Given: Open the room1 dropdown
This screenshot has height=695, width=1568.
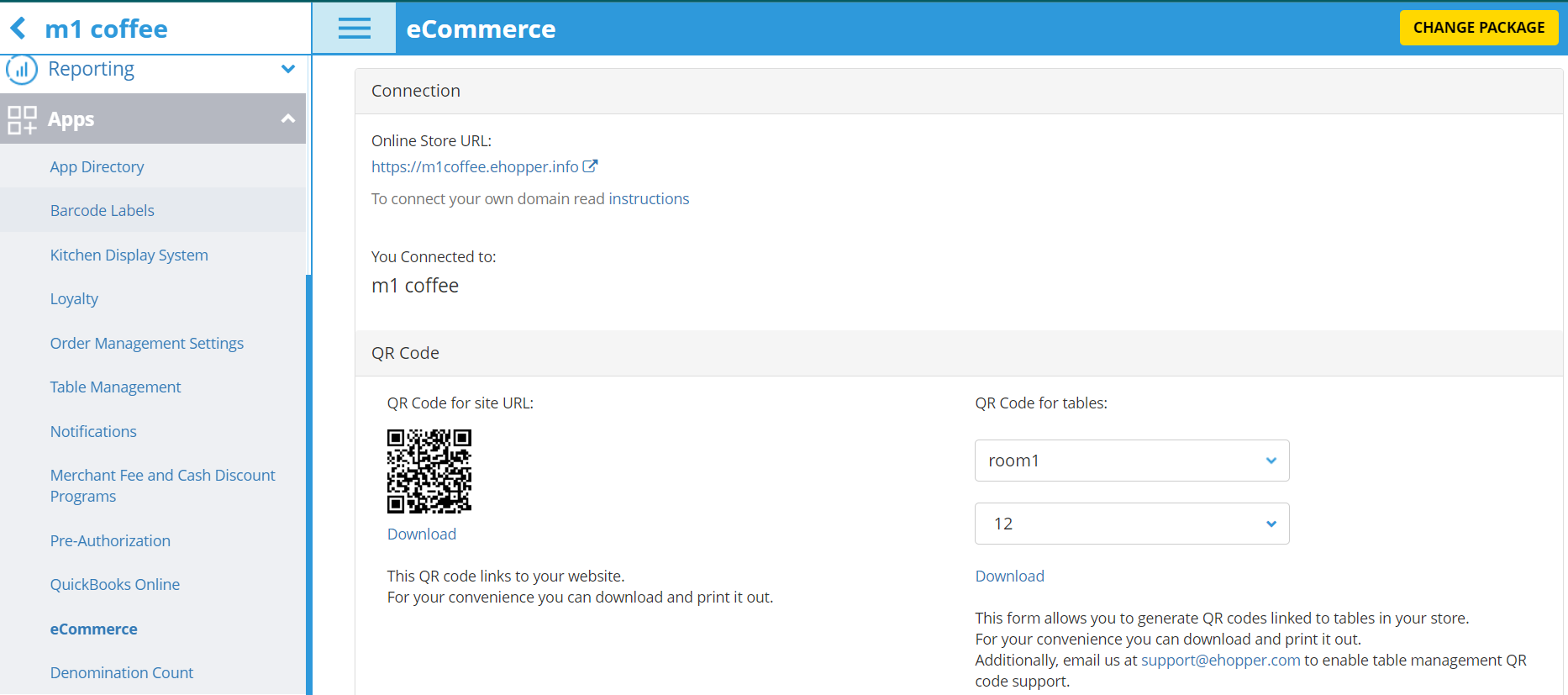Looking at the screenshot, I should click(x=1132, y=461).
